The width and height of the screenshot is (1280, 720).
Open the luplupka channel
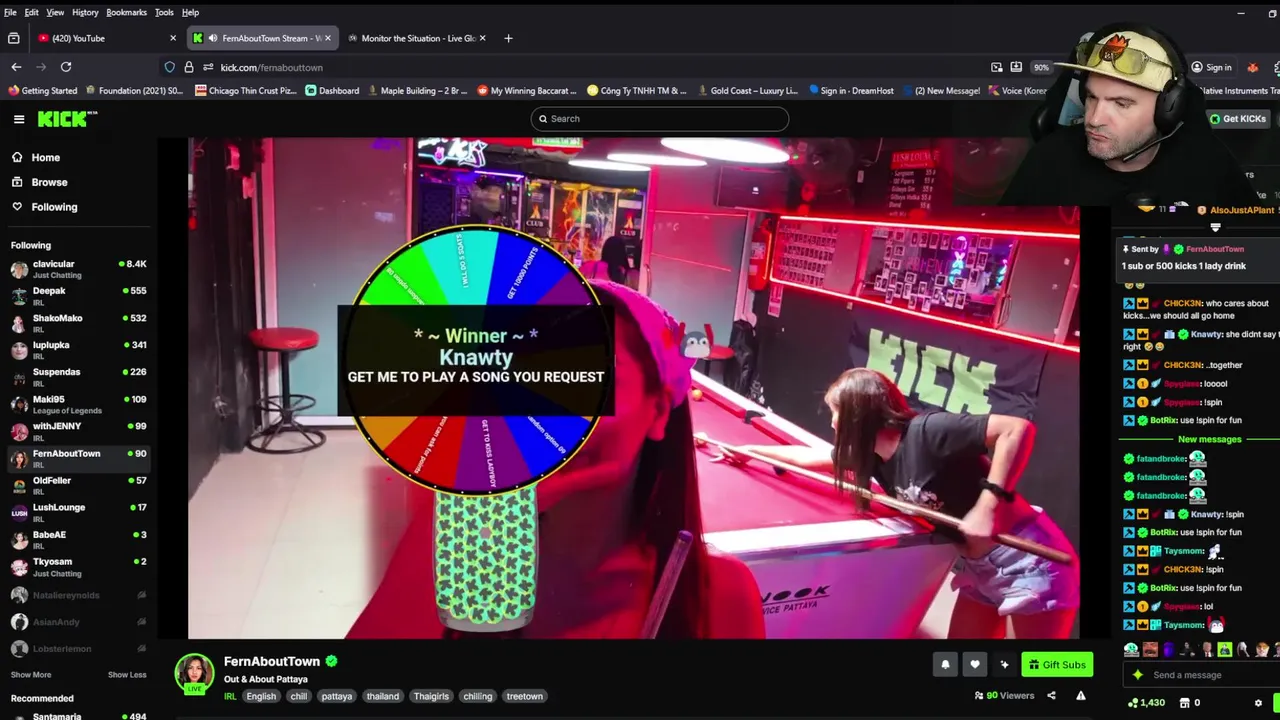(78, 350)
